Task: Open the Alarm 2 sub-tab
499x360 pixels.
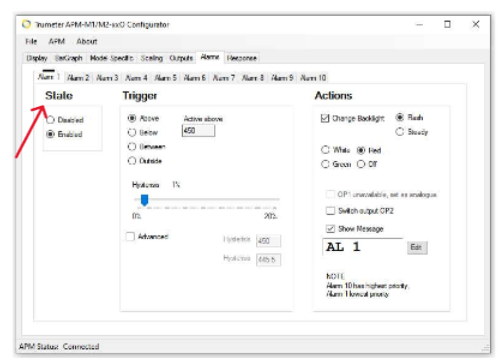Action: 78,78
